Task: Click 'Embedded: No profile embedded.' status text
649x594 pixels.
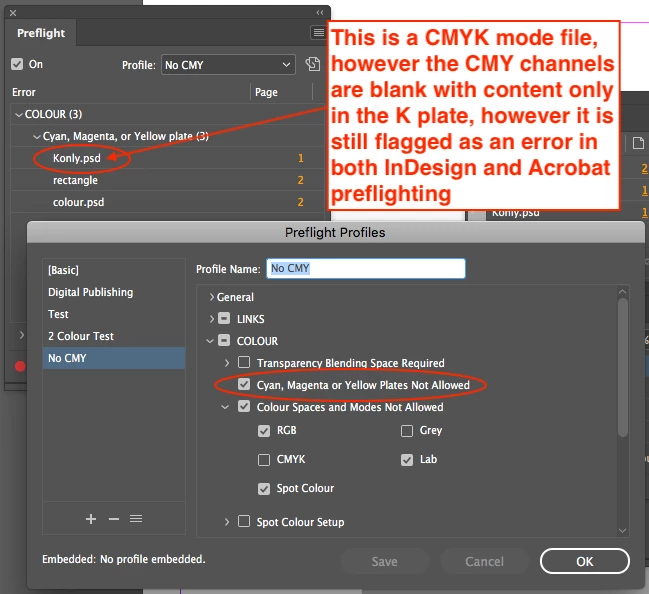Action: [124, 559]
